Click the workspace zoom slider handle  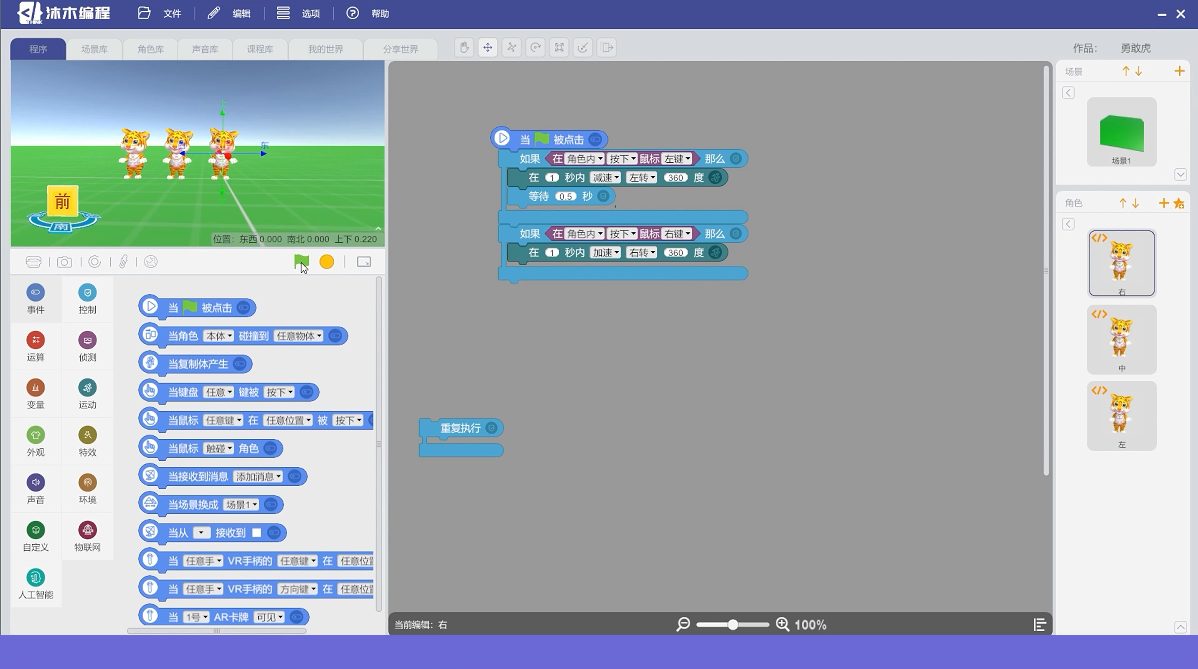[733, 625]
